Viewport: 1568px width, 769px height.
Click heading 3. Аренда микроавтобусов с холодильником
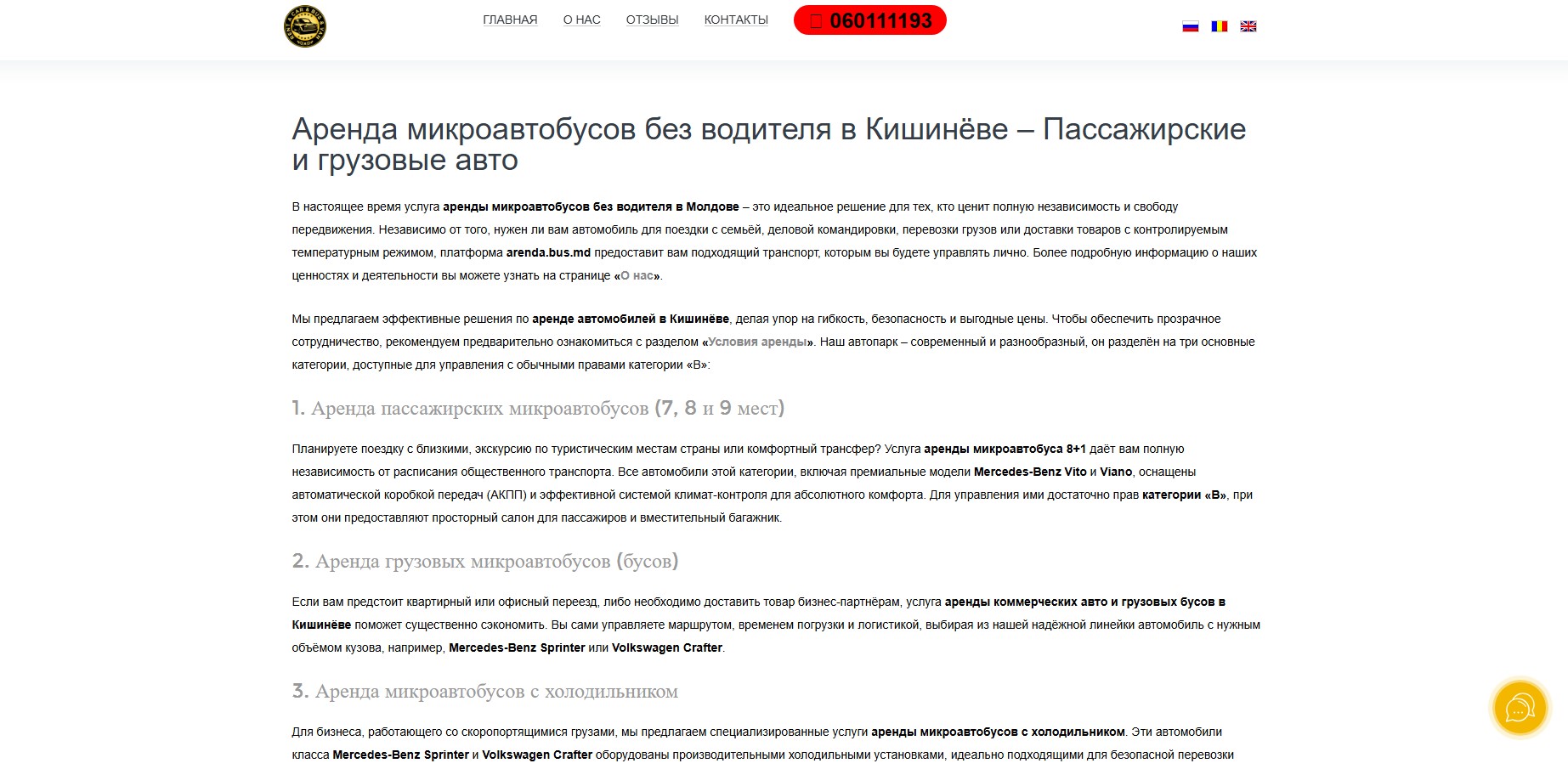click(x=485, y=691)
